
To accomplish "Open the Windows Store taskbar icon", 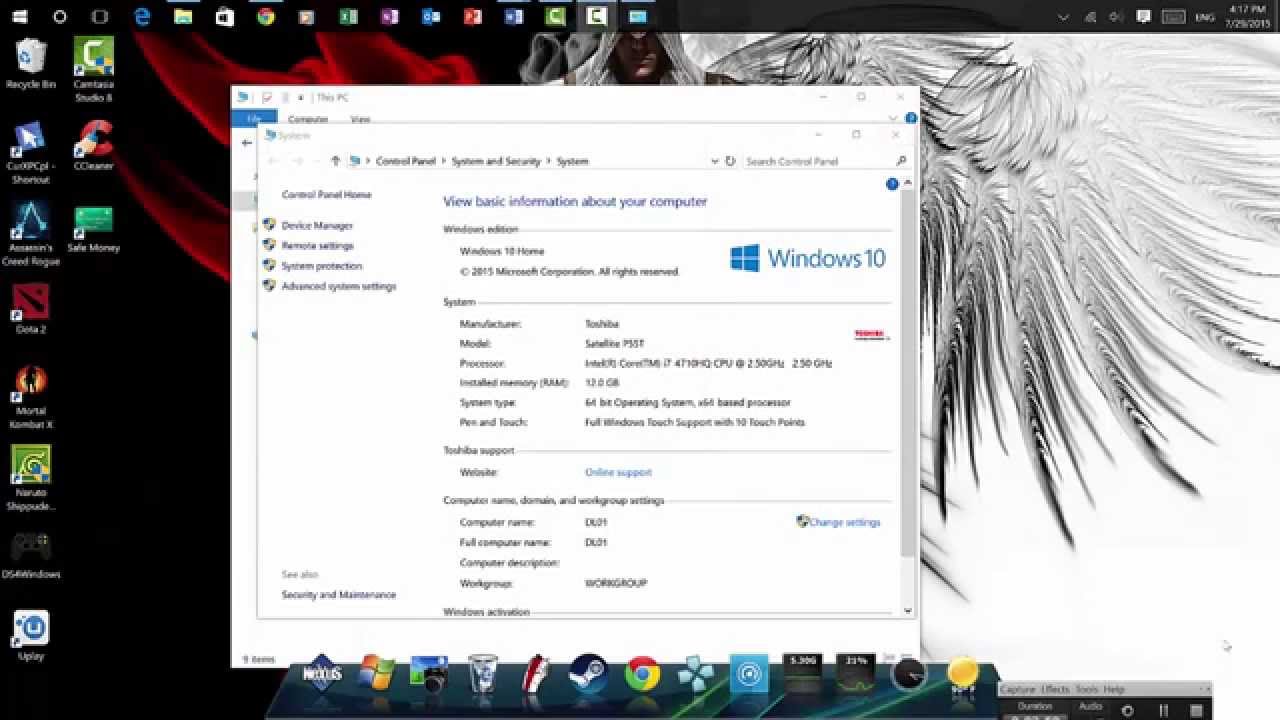I will pos(224,16).
